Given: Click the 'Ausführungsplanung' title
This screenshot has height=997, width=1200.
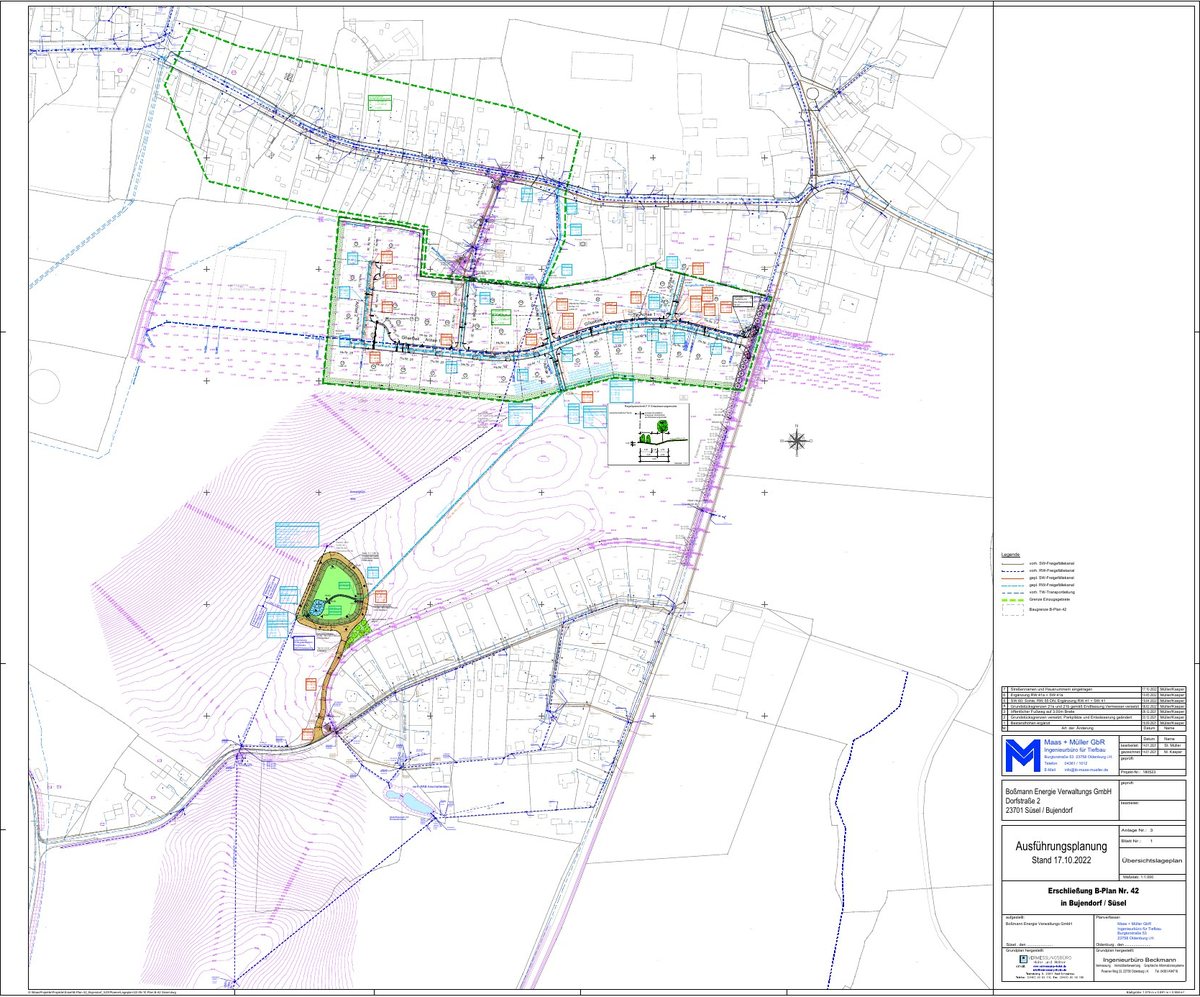Looking at the screenshot, I should pos(1061,846).
